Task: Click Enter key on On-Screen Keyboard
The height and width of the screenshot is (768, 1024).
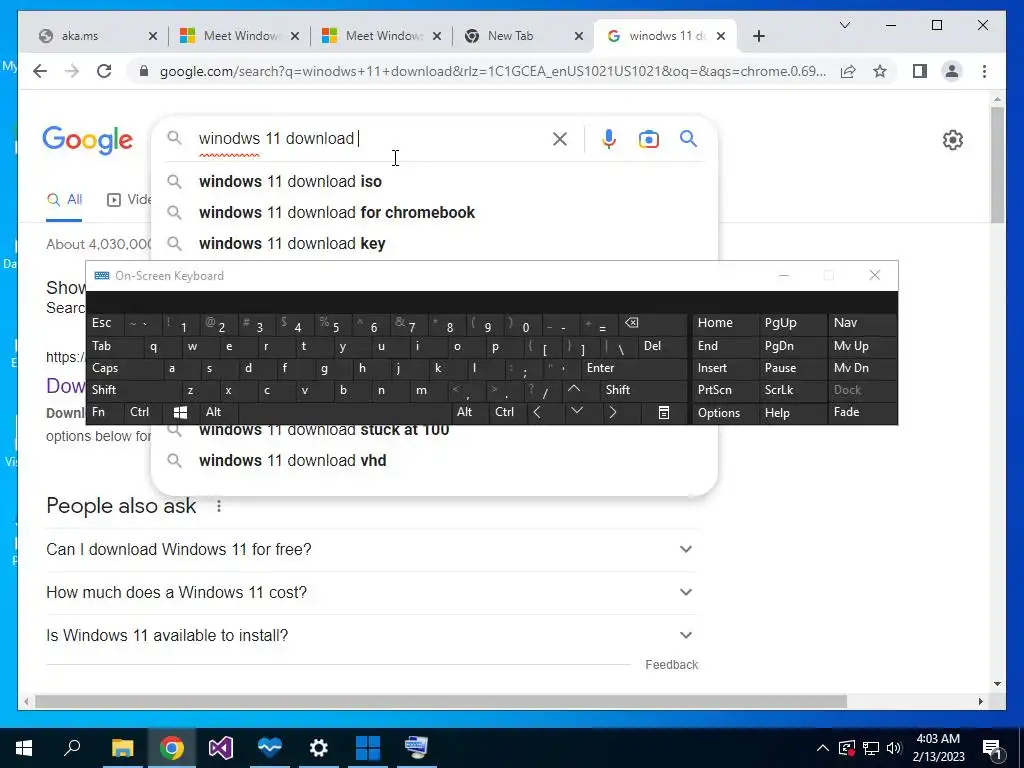Action: pos(633,368)
